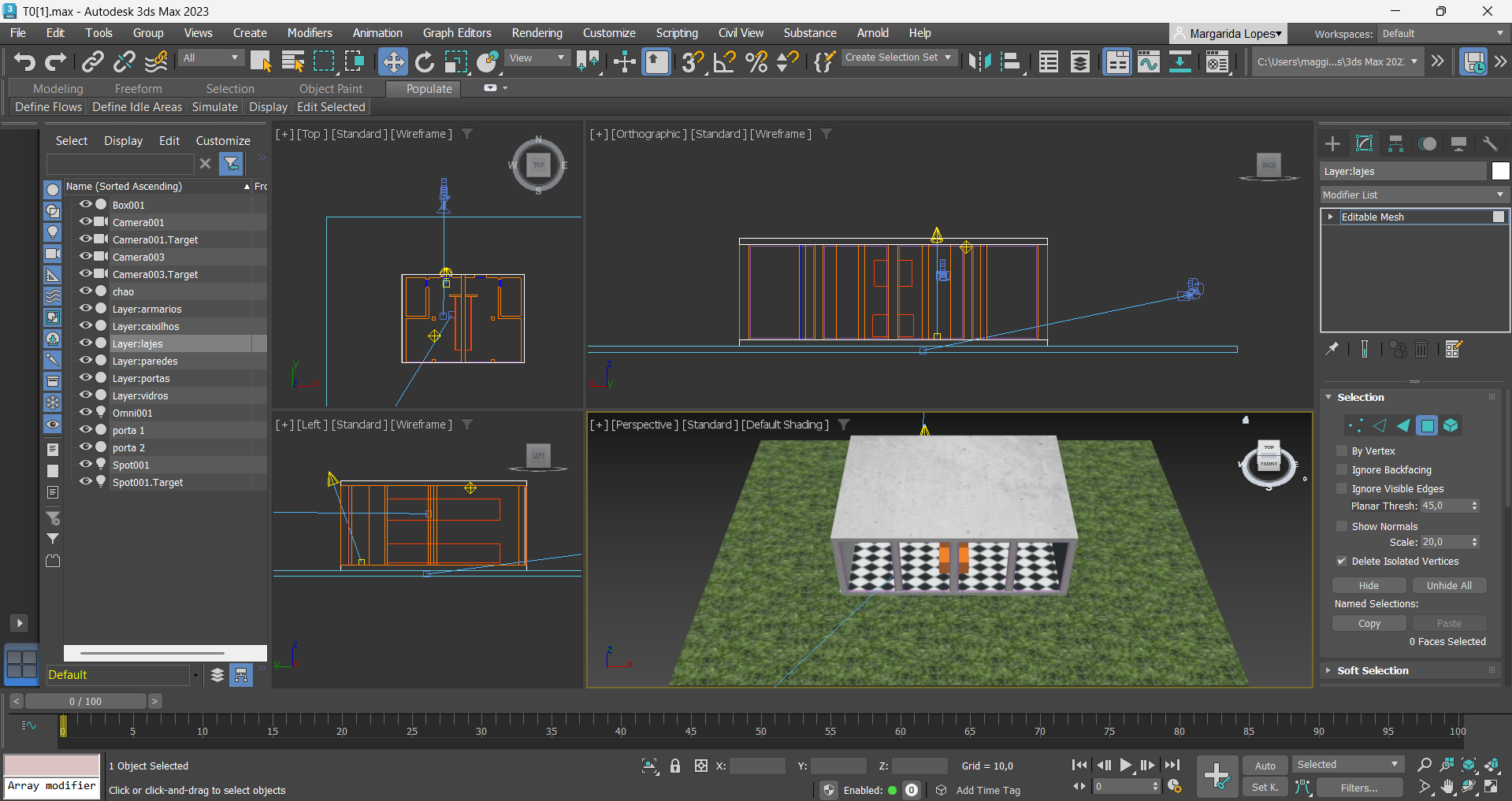The image size is (1512, 801).
Task: Select the Move transform tool
Action: (392, 61)
